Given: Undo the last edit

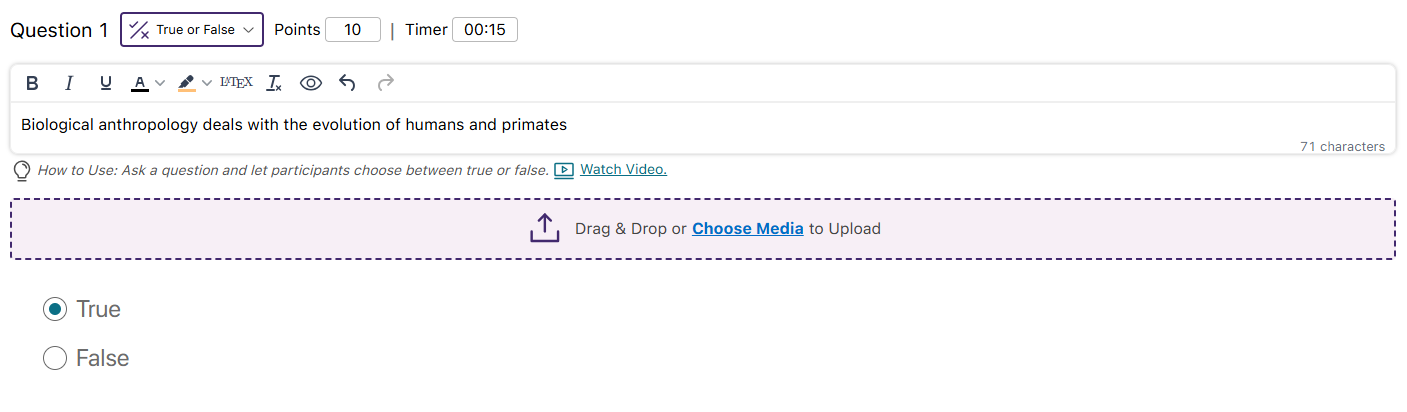Looking at the screenshot, I should [347, 83].
